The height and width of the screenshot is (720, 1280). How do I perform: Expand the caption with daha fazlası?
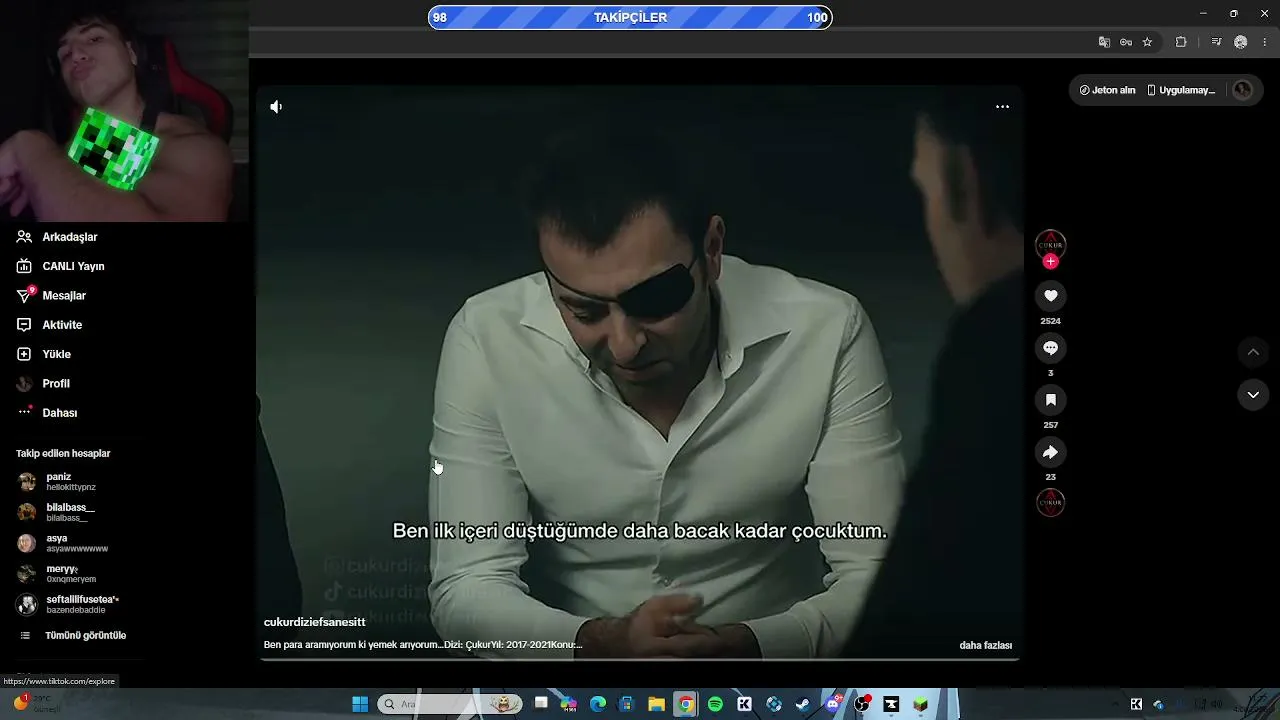[986, 645]
